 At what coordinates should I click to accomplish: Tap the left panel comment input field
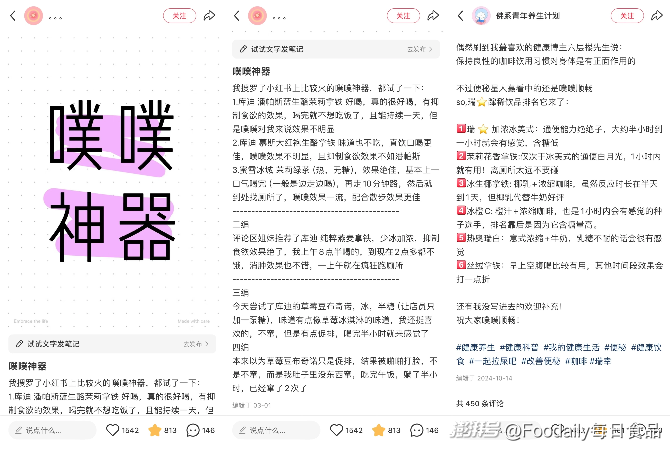pyautogui.click(x=52, y=430)
